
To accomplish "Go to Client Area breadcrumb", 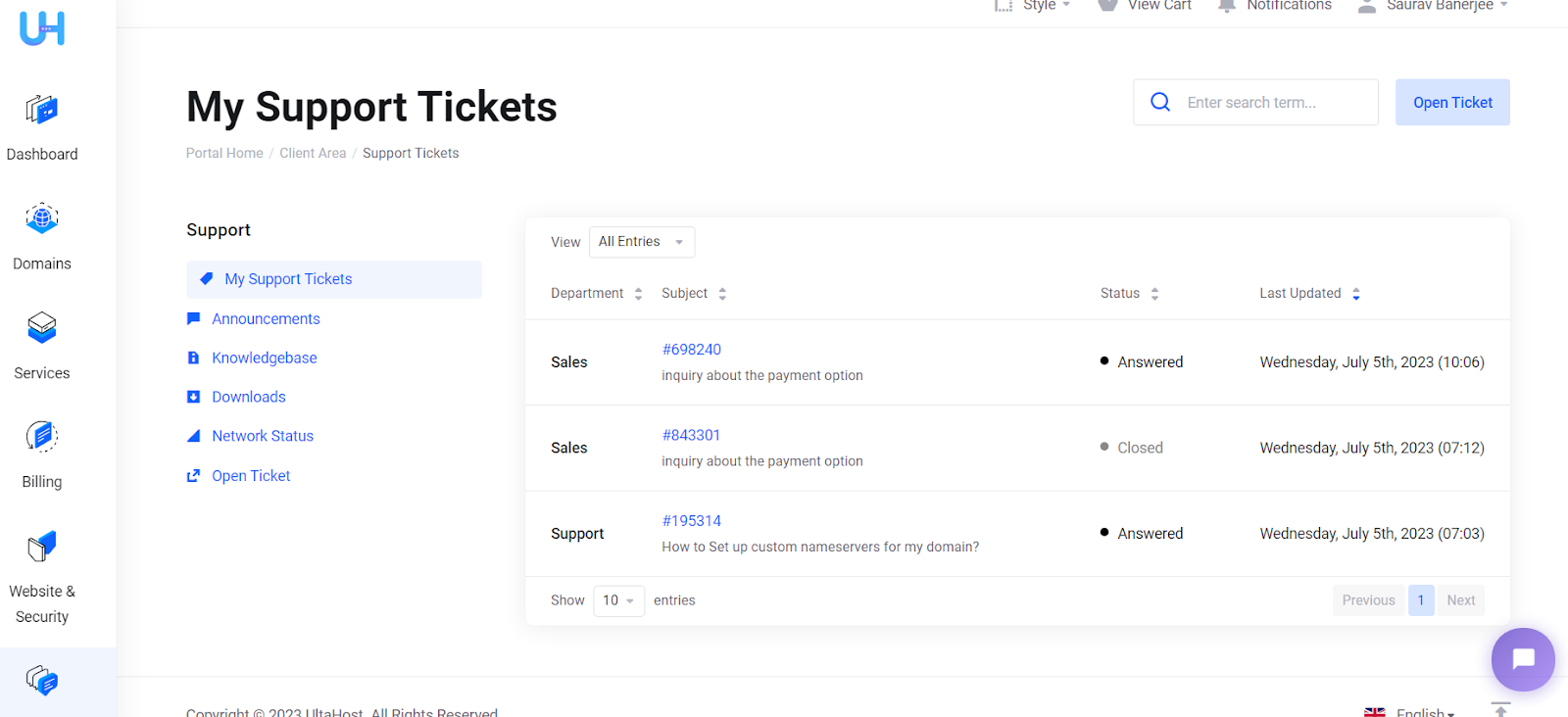I will pos(313,153).
